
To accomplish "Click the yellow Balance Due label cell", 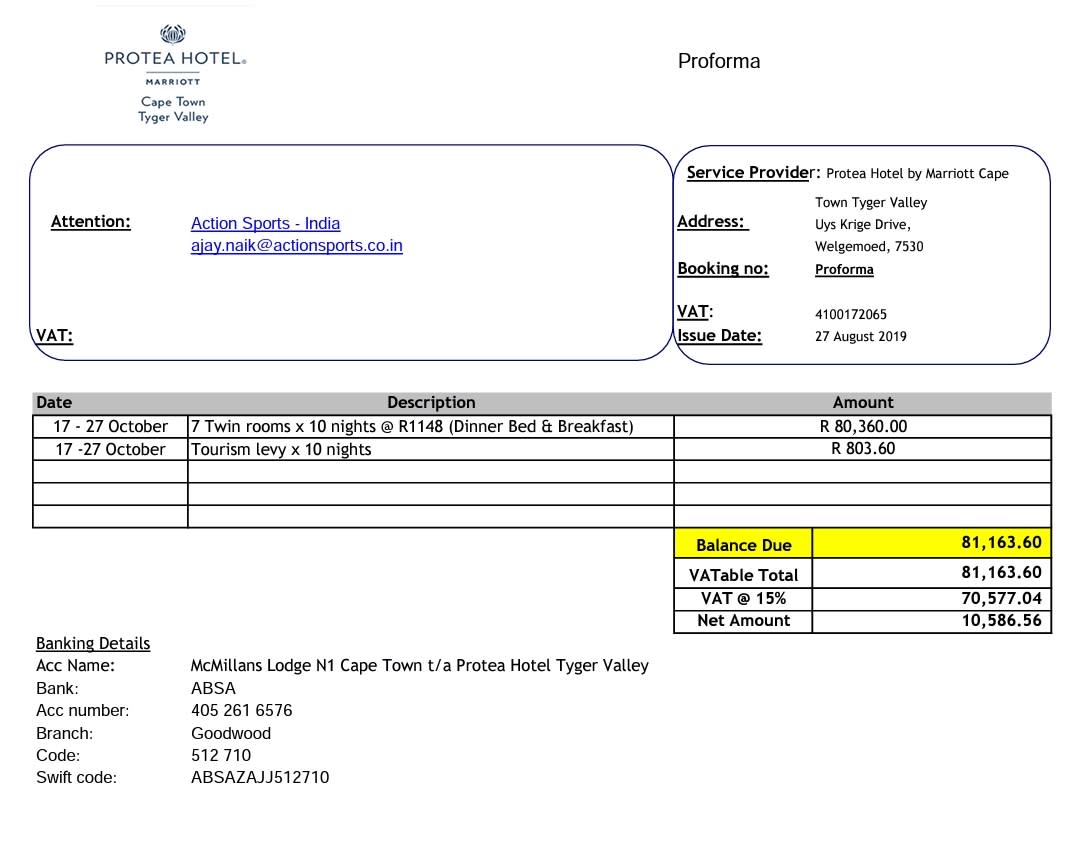I will (x=743, y=544).
